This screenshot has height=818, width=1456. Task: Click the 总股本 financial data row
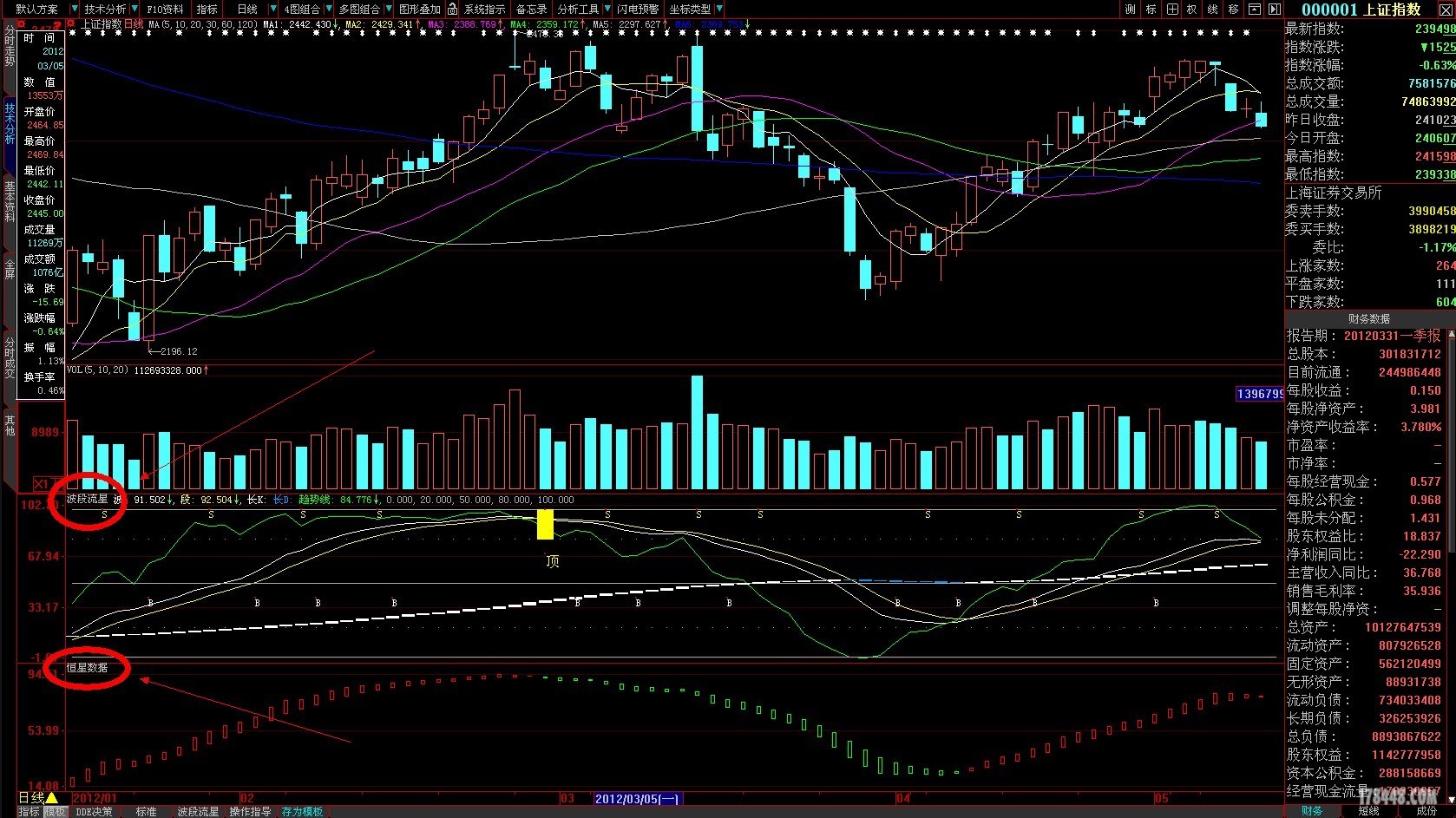click(x=1363, y=354)
